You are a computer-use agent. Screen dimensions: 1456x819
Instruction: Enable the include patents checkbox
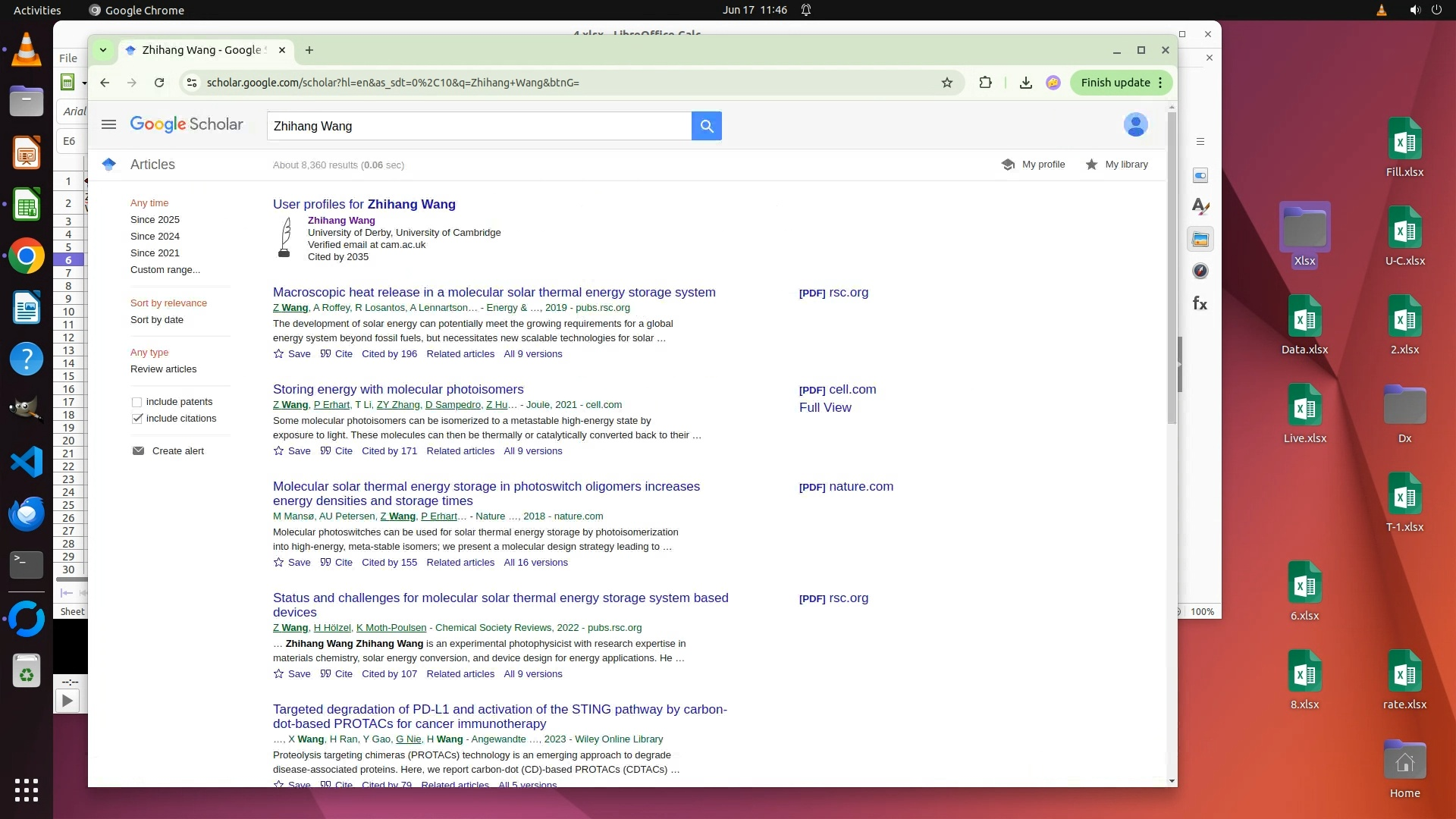[x=137, y=402]
